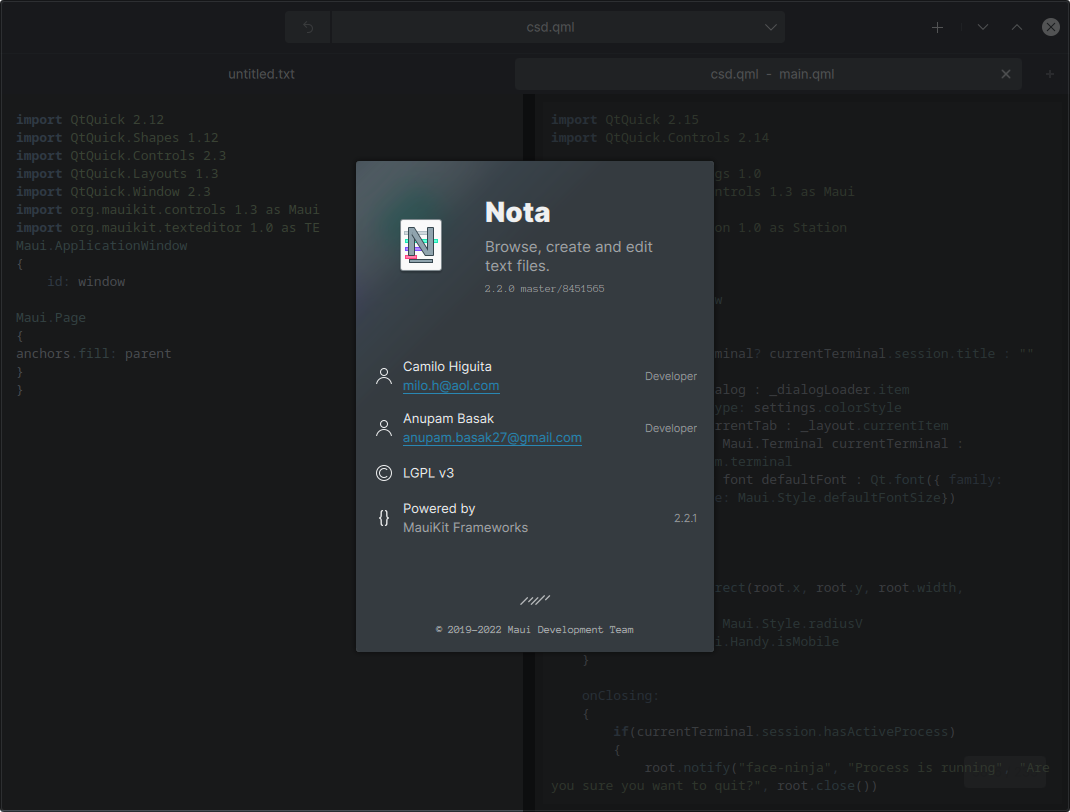Click the 'onClosing:' line in right editor

coord(620,695)
